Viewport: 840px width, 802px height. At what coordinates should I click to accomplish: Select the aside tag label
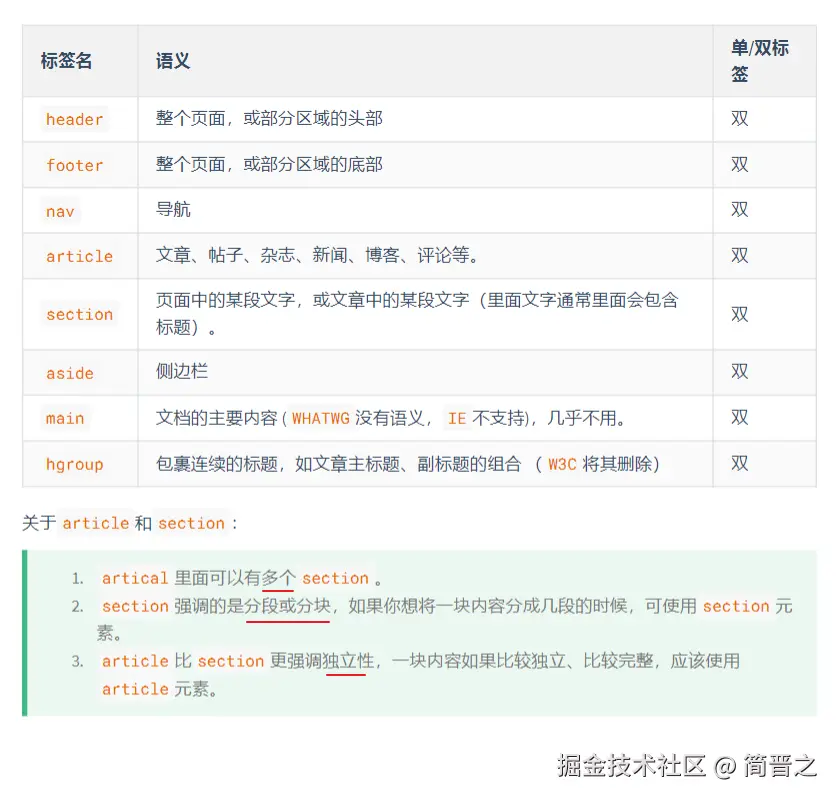pyautogui.click(x=69, y=372)
